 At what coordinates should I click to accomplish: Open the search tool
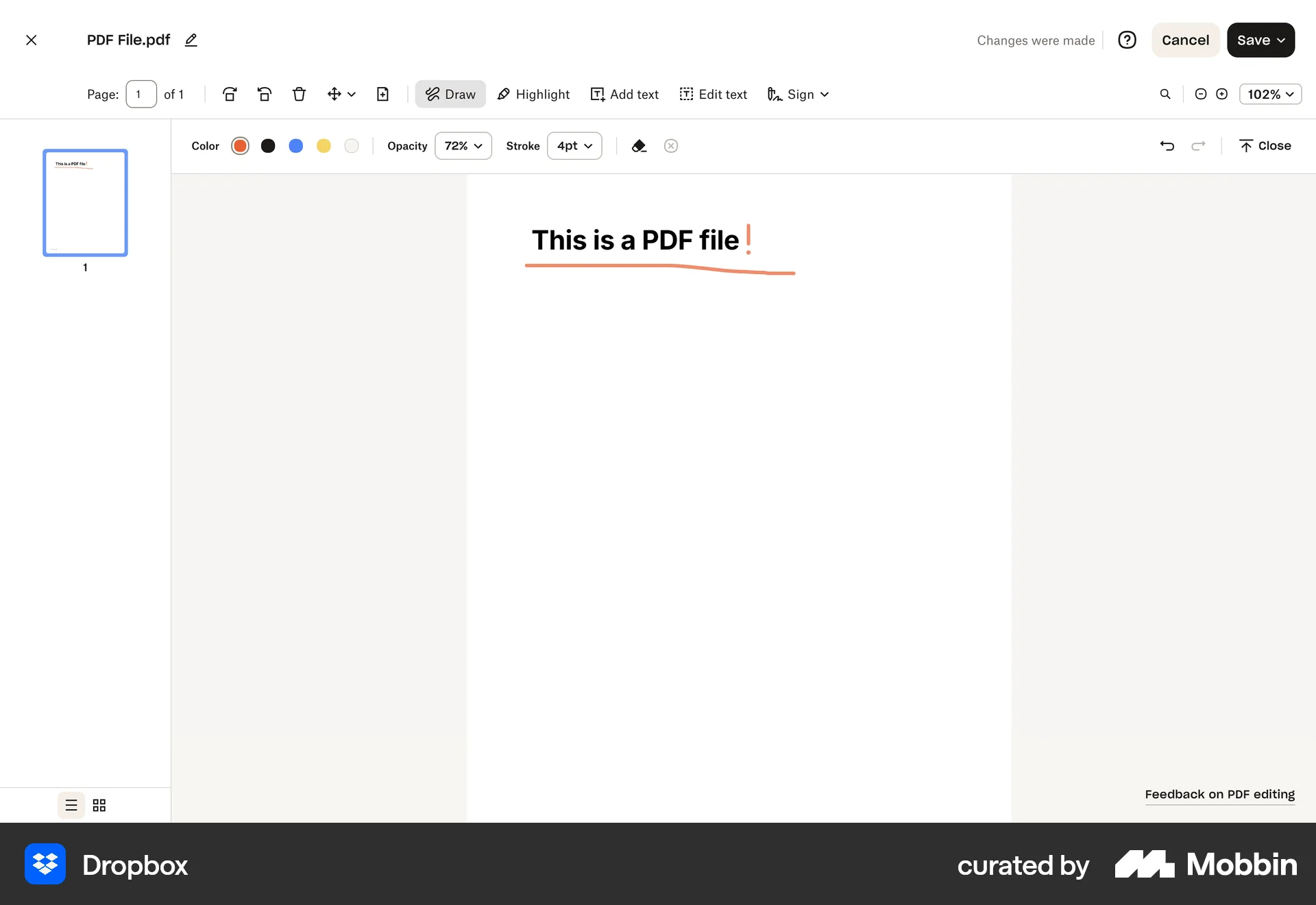pyautogui.click(x=1165, y=94)
